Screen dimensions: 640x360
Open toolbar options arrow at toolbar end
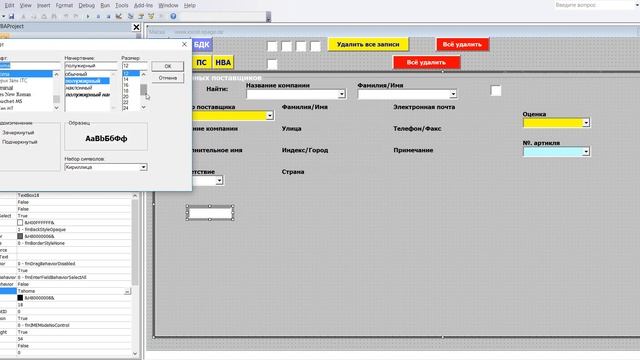tap(268, 17)
